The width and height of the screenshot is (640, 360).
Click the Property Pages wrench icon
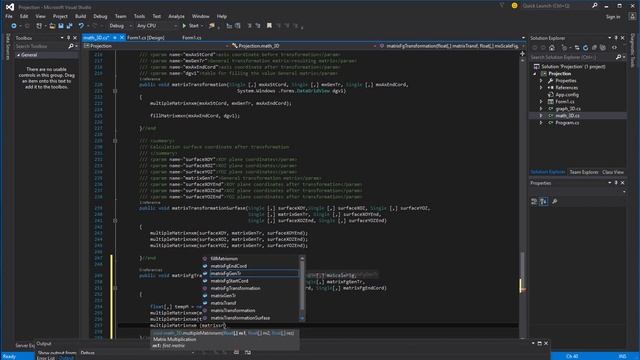point(554,202)
